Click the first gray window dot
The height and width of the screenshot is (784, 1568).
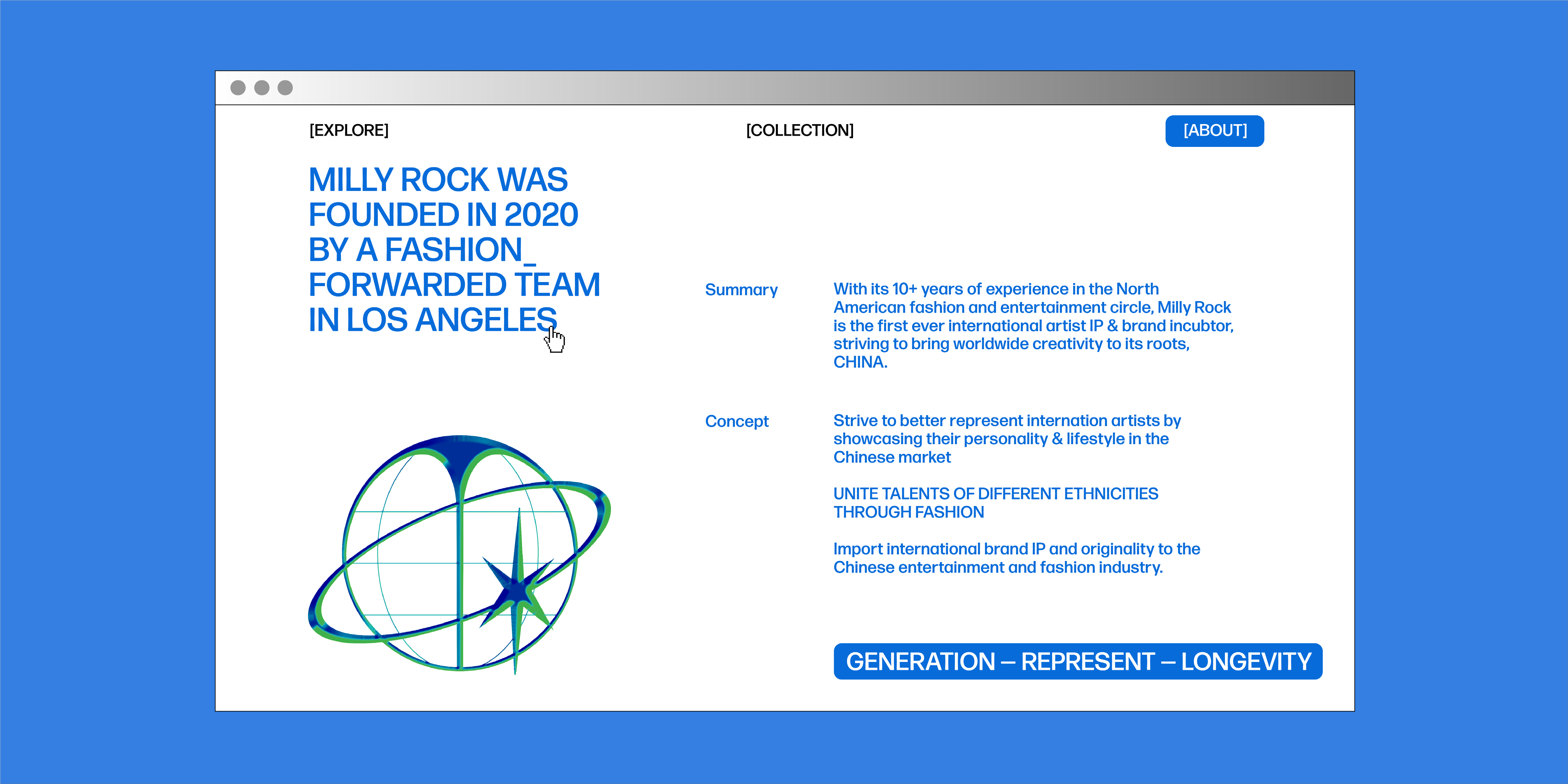click(238, 88)
